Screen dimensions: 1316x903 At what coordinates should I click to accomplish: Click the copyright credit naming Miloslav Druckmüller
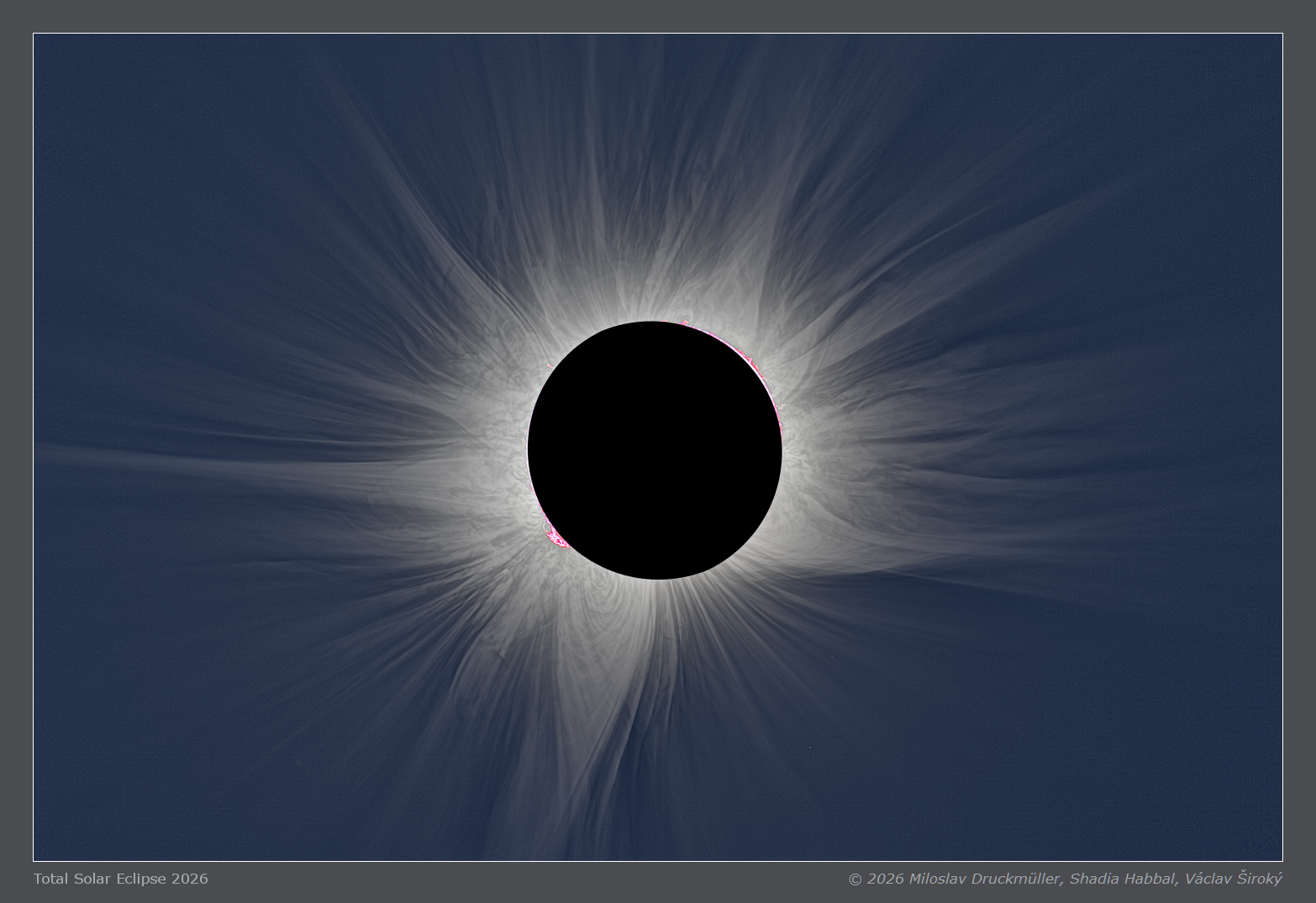pos(1065,879)
